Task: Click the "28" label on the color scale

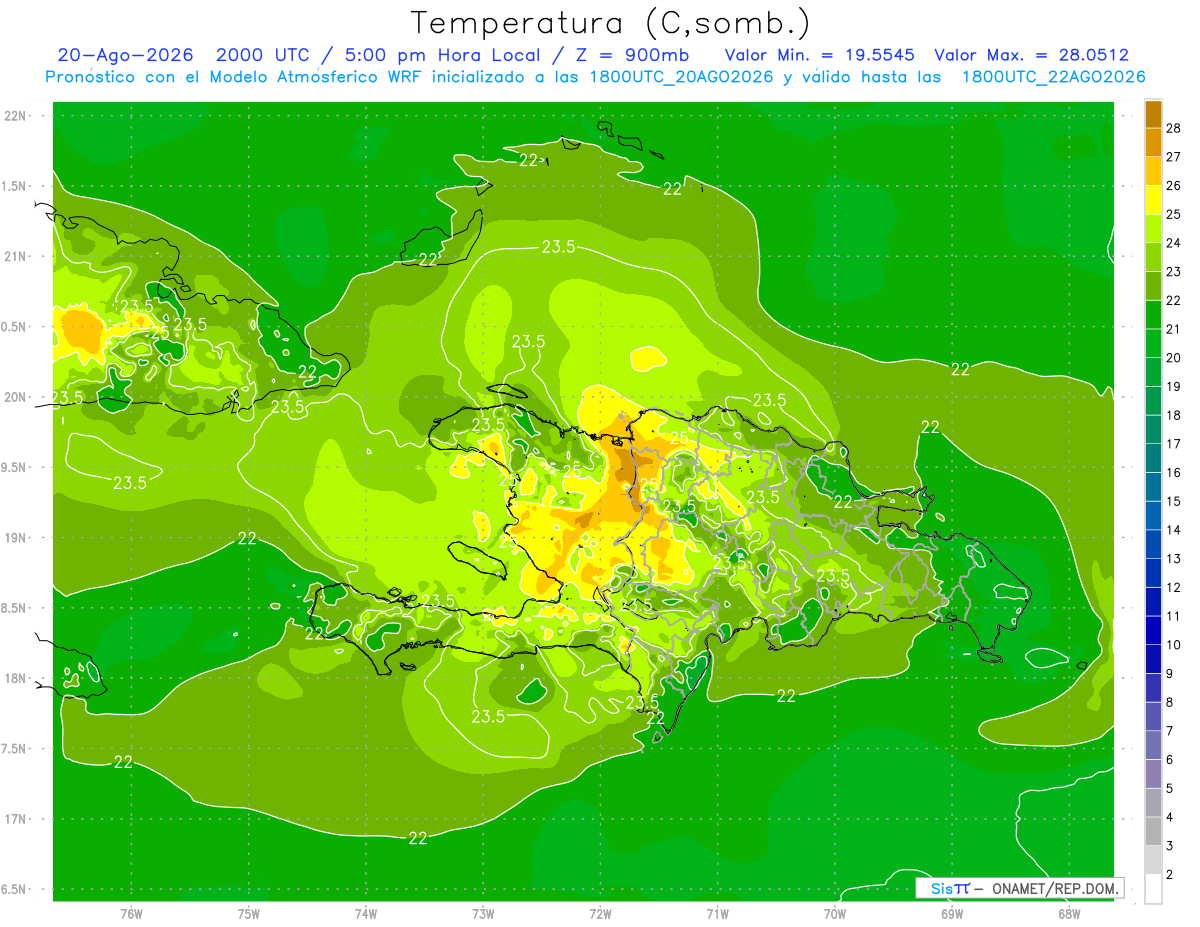Action: coord(1174,127)
